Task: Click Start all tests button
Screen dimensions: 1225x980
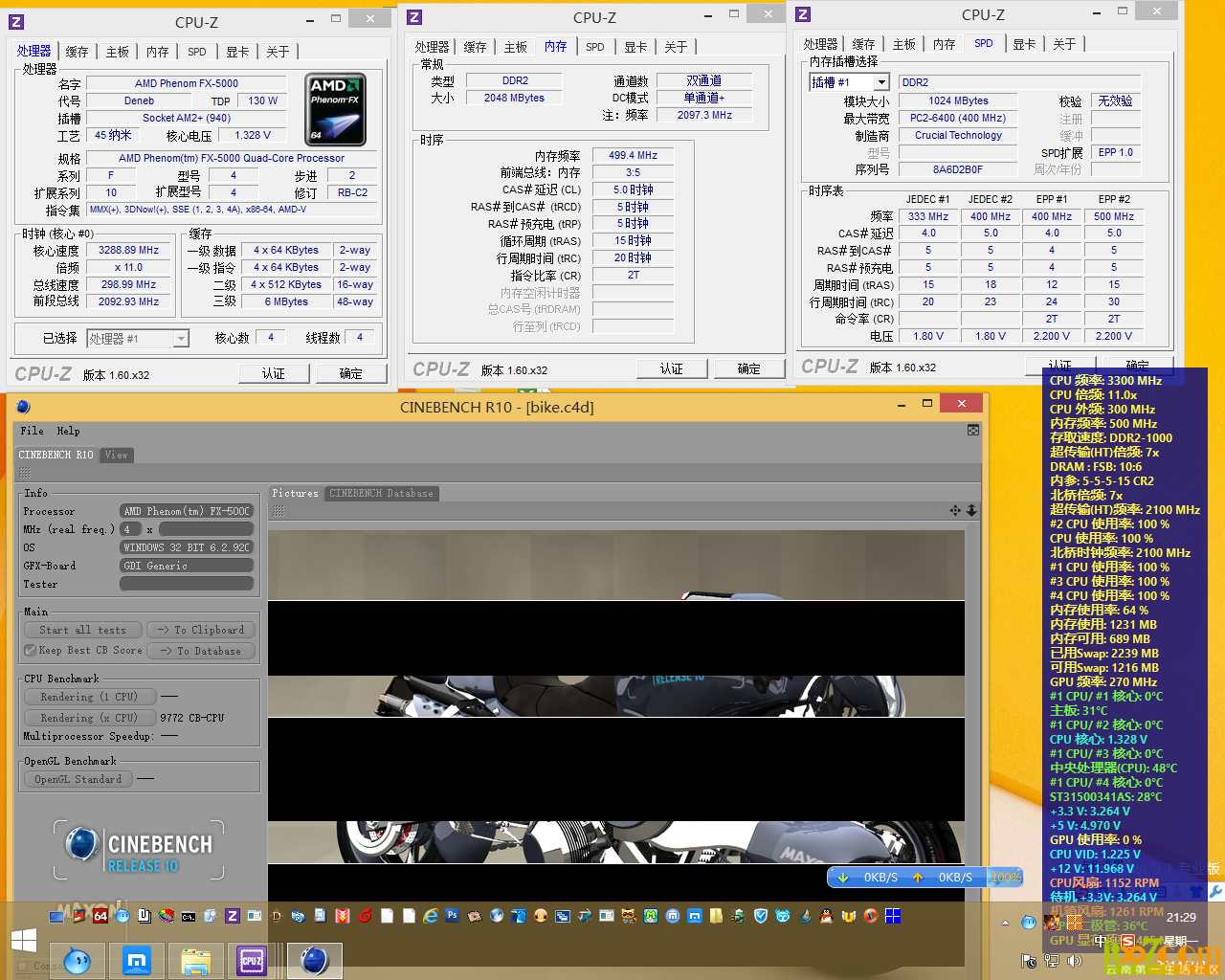Action: coord(82,630)
